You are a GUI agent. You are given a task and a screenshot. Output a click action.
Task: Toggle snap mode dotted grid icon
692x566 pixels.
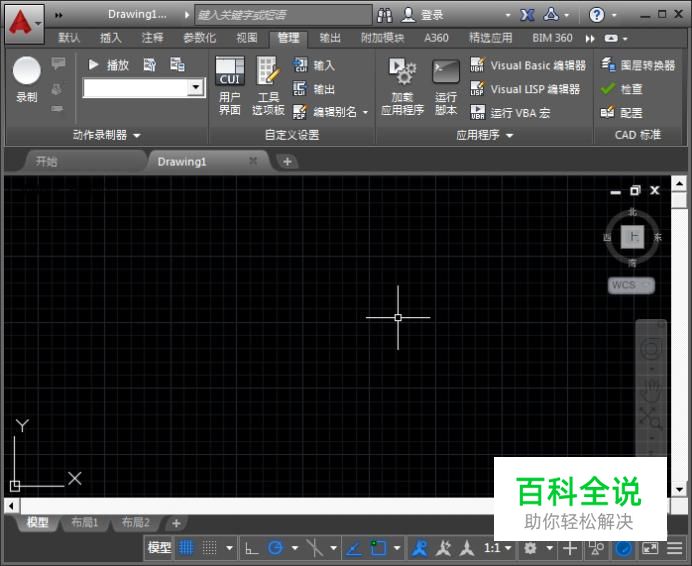click(x=210, y=548)
